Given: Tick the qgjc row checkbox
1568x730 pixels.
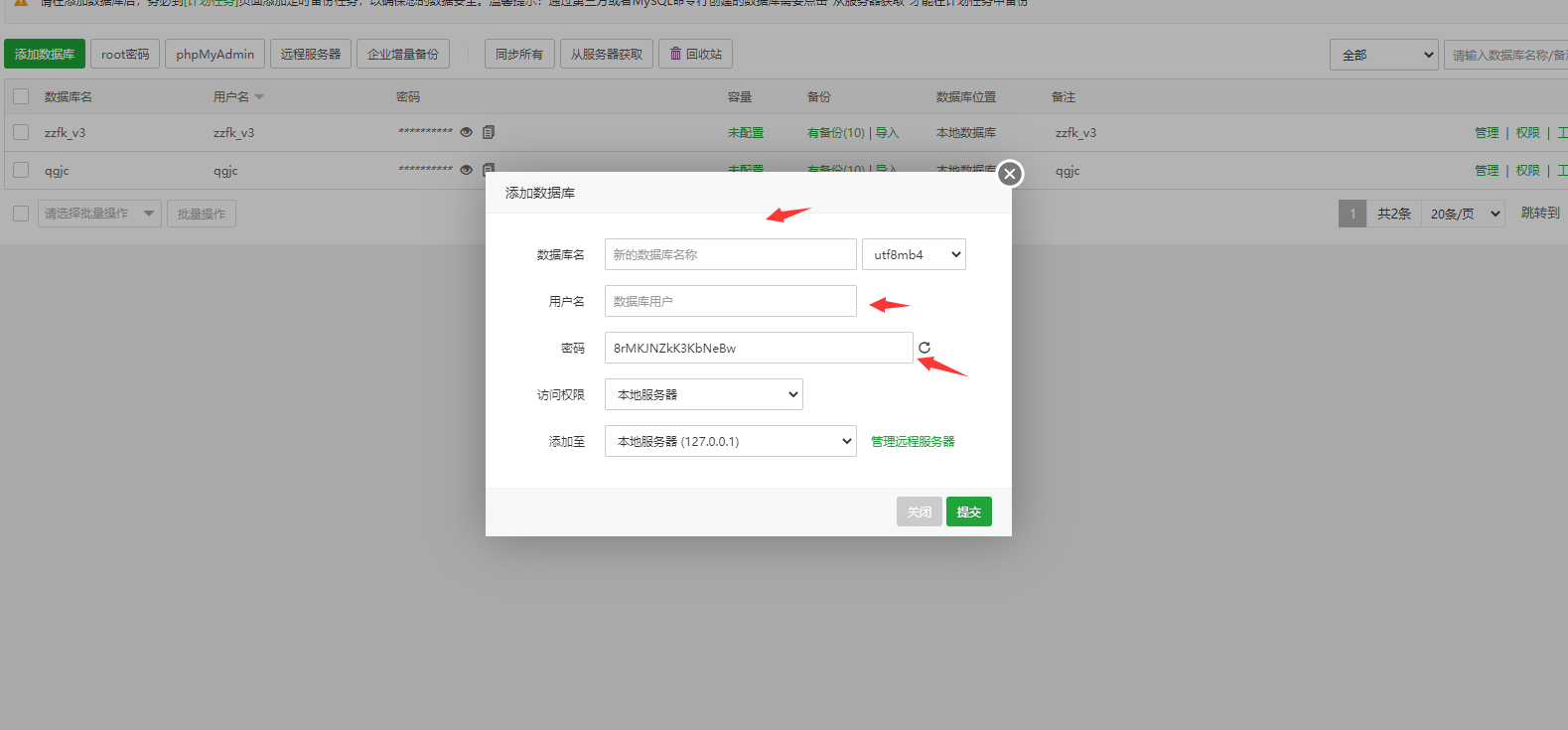Looking at the screenshot, I should coord(21,170).
